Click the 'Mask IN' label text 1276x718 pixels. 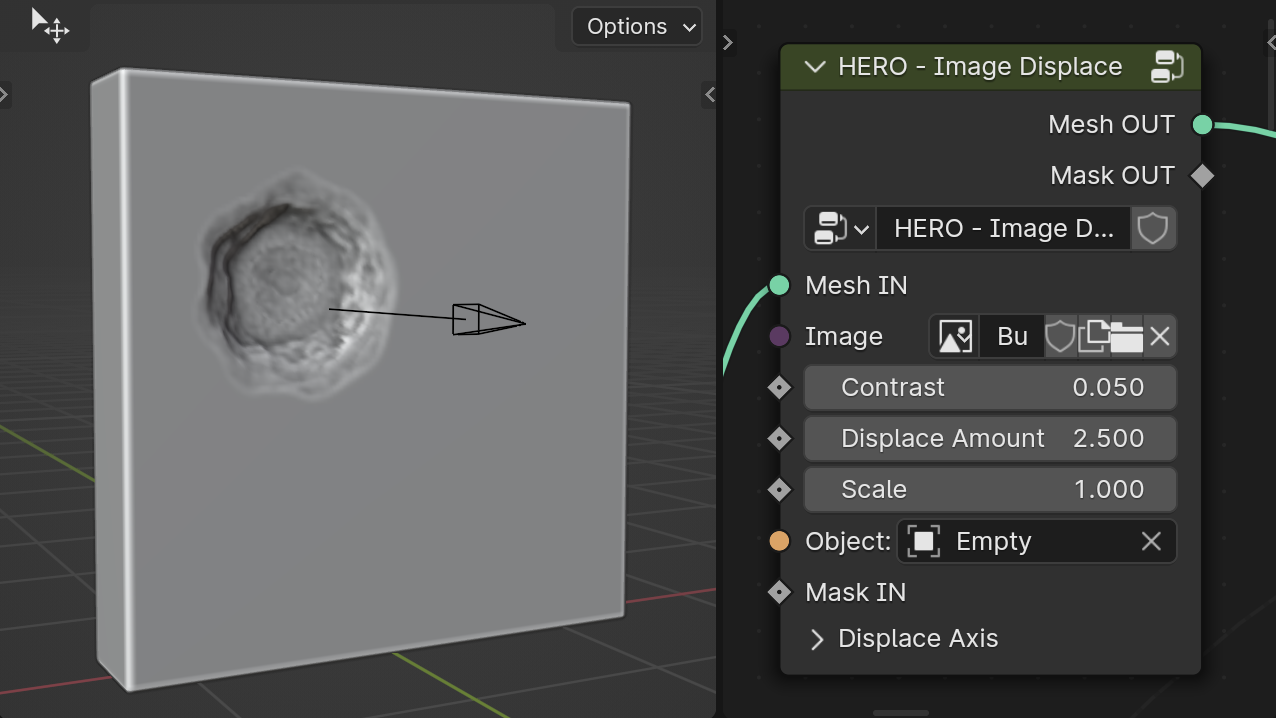pos(856,593)
